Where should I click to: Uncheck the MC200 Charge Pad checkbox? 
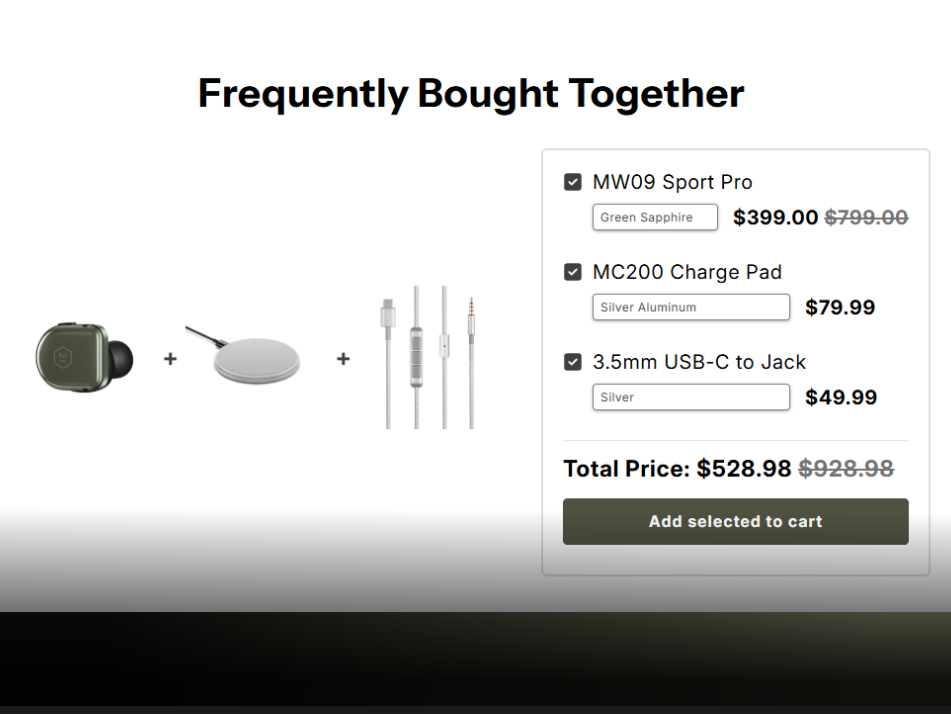[x=573, y=272]
